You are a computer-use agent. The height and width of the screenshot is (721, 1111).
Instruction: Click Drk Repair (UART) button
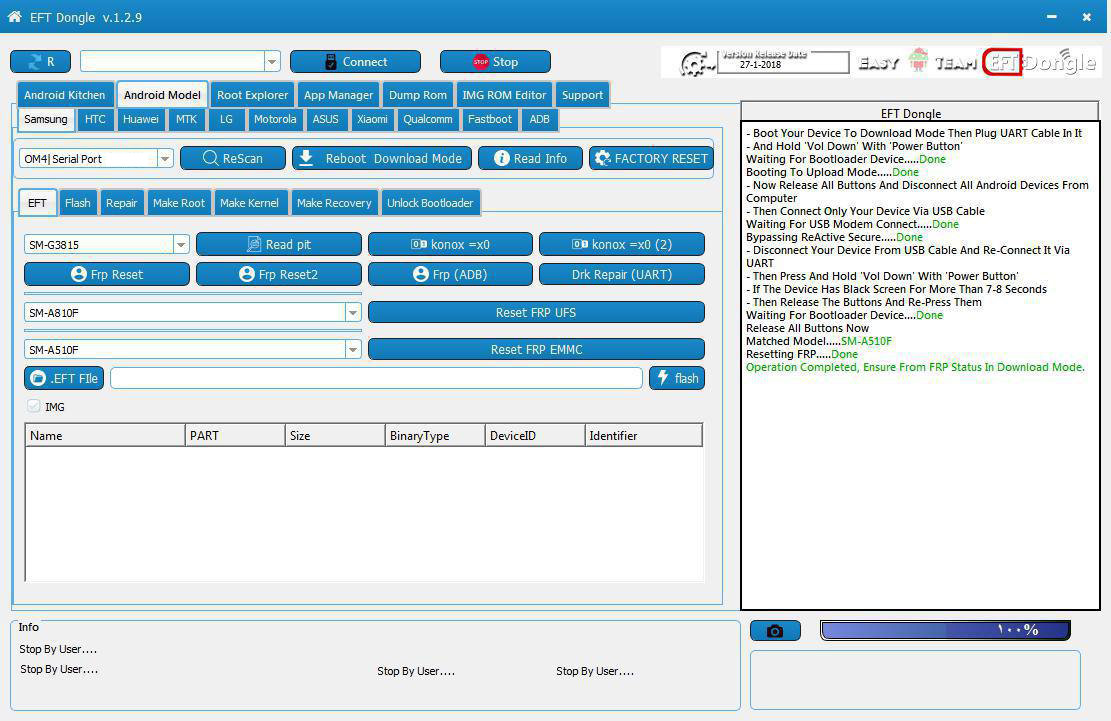click(622, 274)
